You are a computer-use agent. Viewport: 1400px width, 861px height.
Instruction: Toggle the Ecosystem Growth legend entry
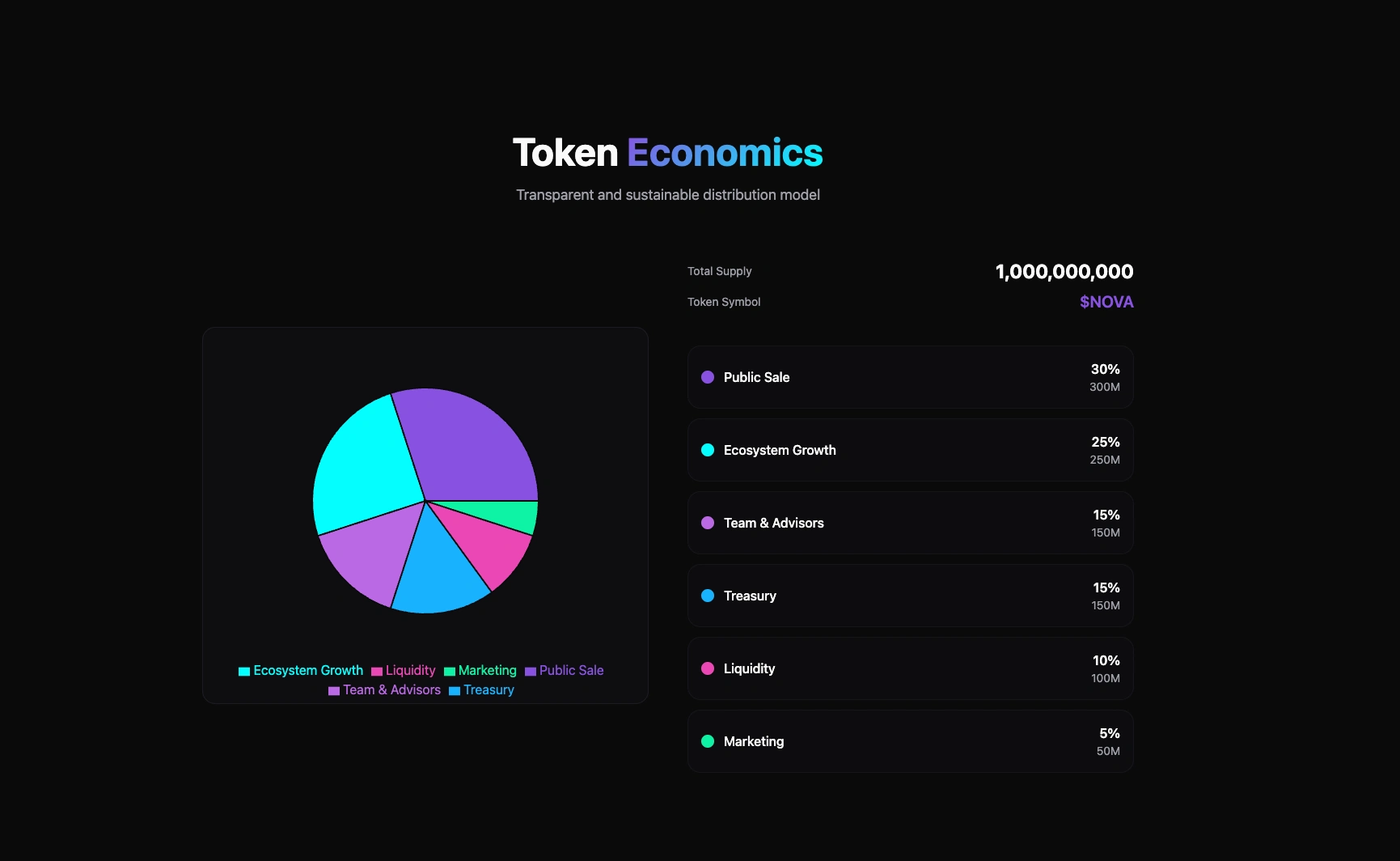coord(301,671)
